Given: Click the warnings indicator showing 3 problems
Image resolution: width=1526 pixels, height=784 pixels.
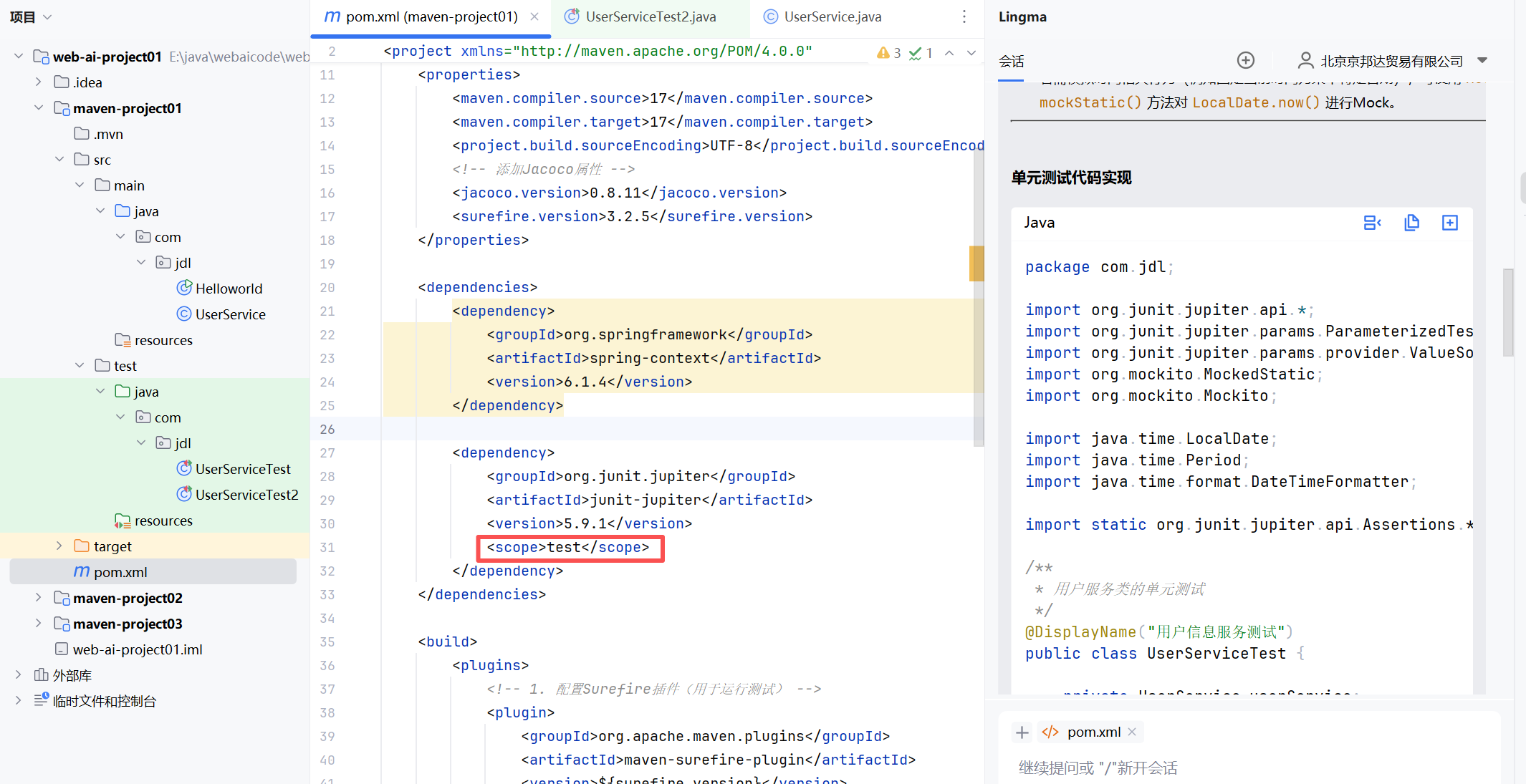Looking at the screenshot, I should coord(889,53).
